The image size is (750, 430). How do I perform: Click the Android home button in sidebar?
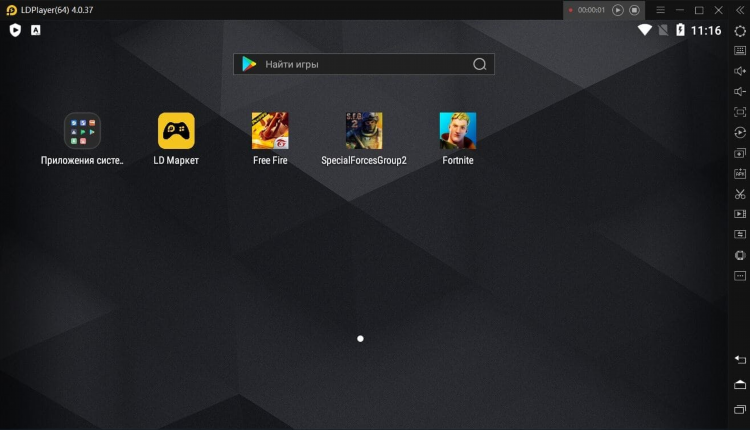coord(740,385)
